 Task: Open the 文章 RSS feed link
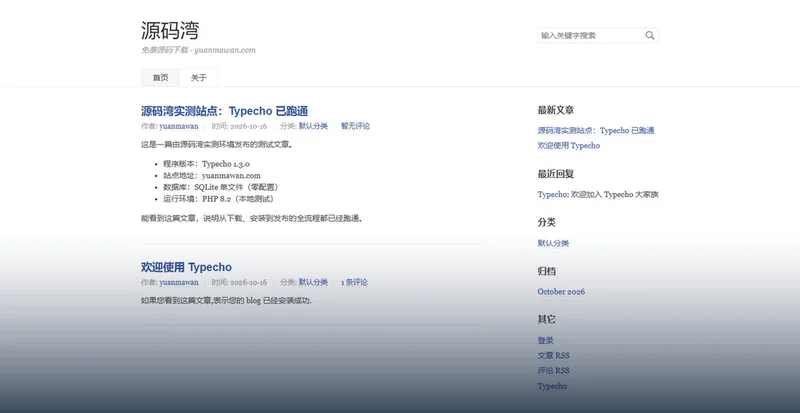click(554, 355)
